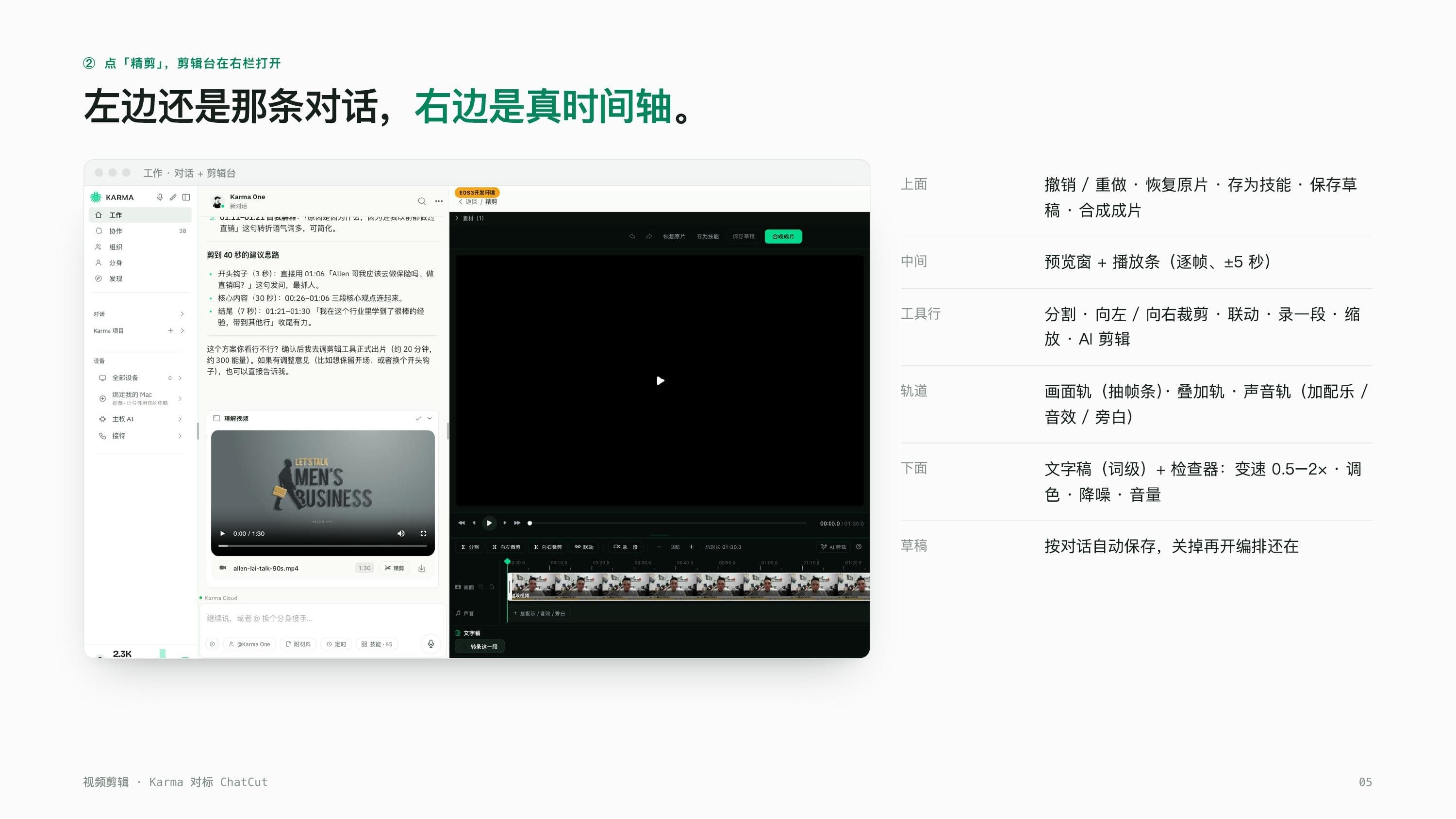Zoom out the timeline with minus icon
The width and height of the screenshot is (1456, 819).
pyautogui.click(x=659, y=546)
